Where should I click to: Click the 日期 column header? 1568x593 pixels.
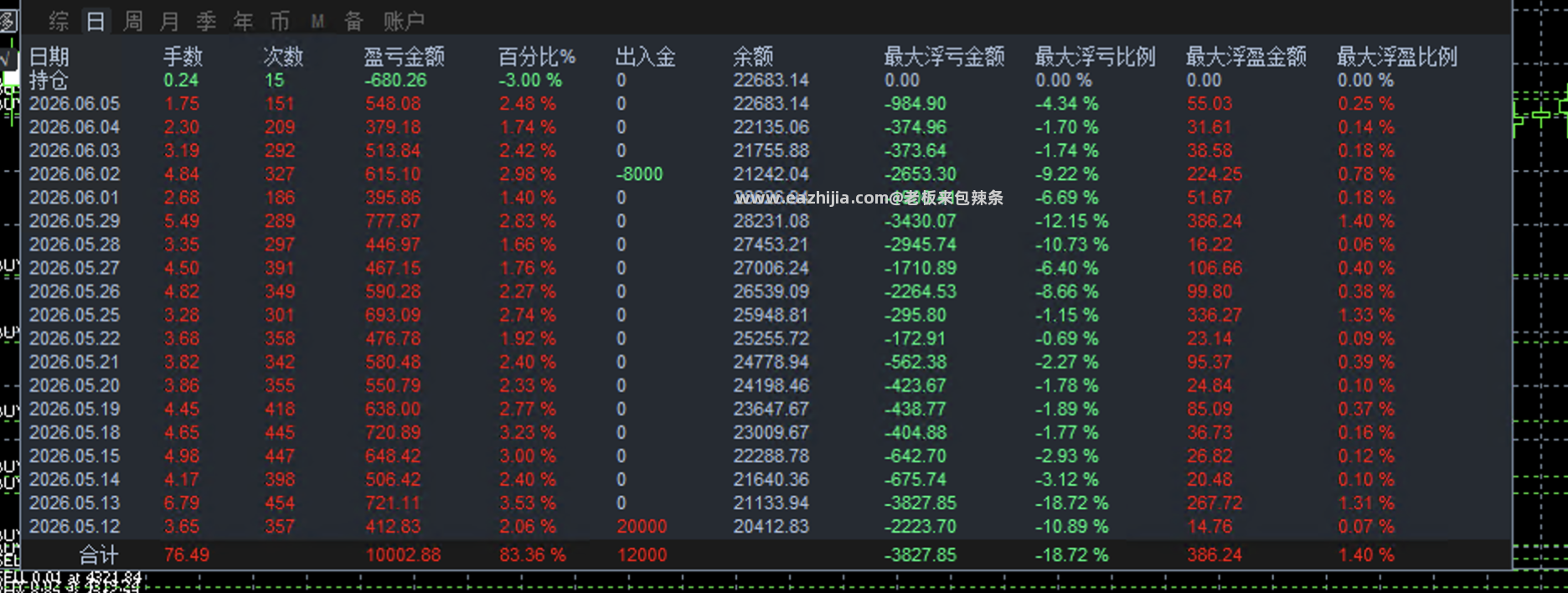[x=49, y=57]
